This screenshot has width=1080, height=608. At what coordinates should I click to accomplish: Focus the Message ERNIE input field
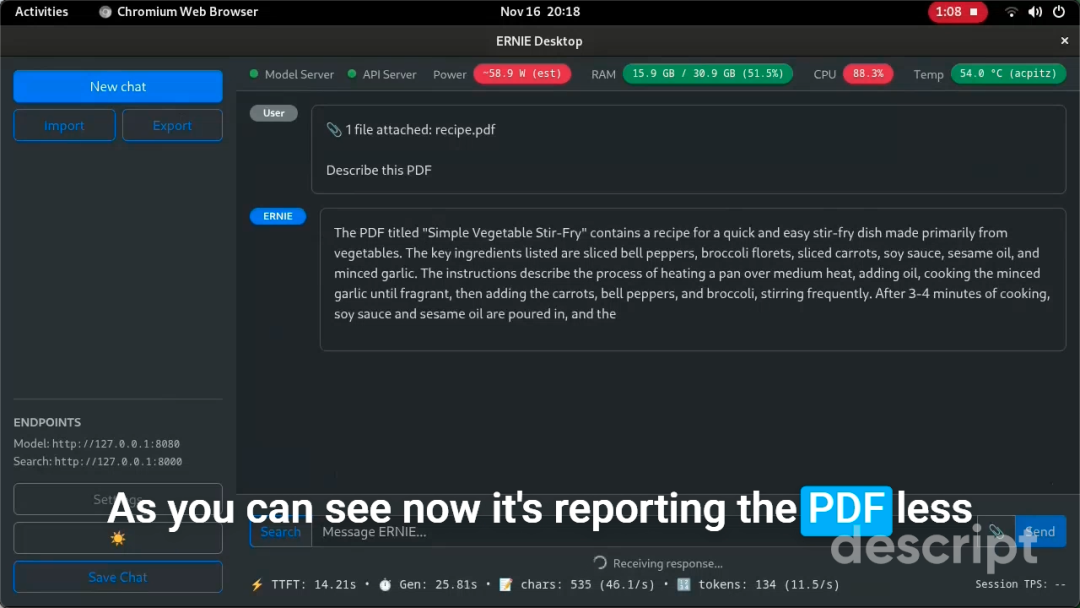(644, 532)
